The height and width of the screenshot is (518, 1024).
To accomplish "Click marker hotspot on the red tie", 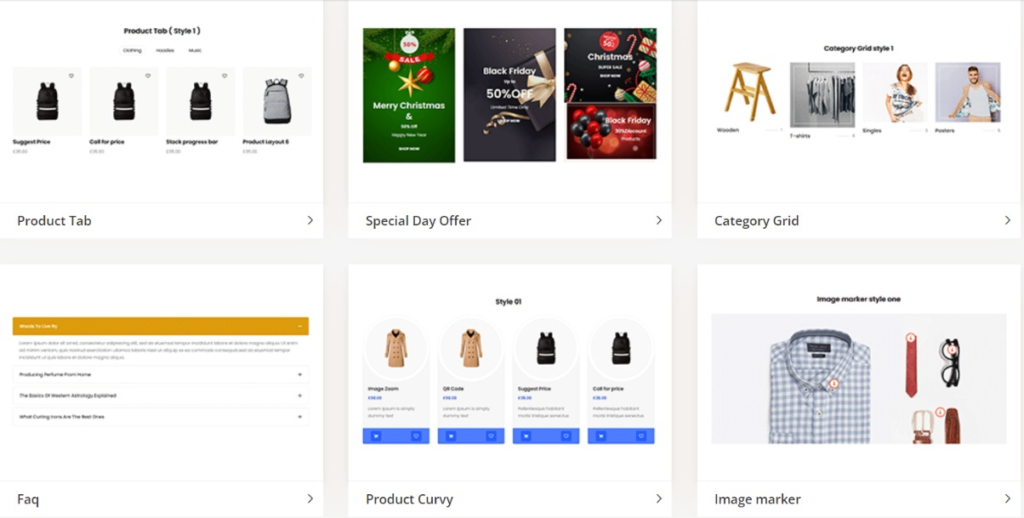I will (x=910, y=338).
